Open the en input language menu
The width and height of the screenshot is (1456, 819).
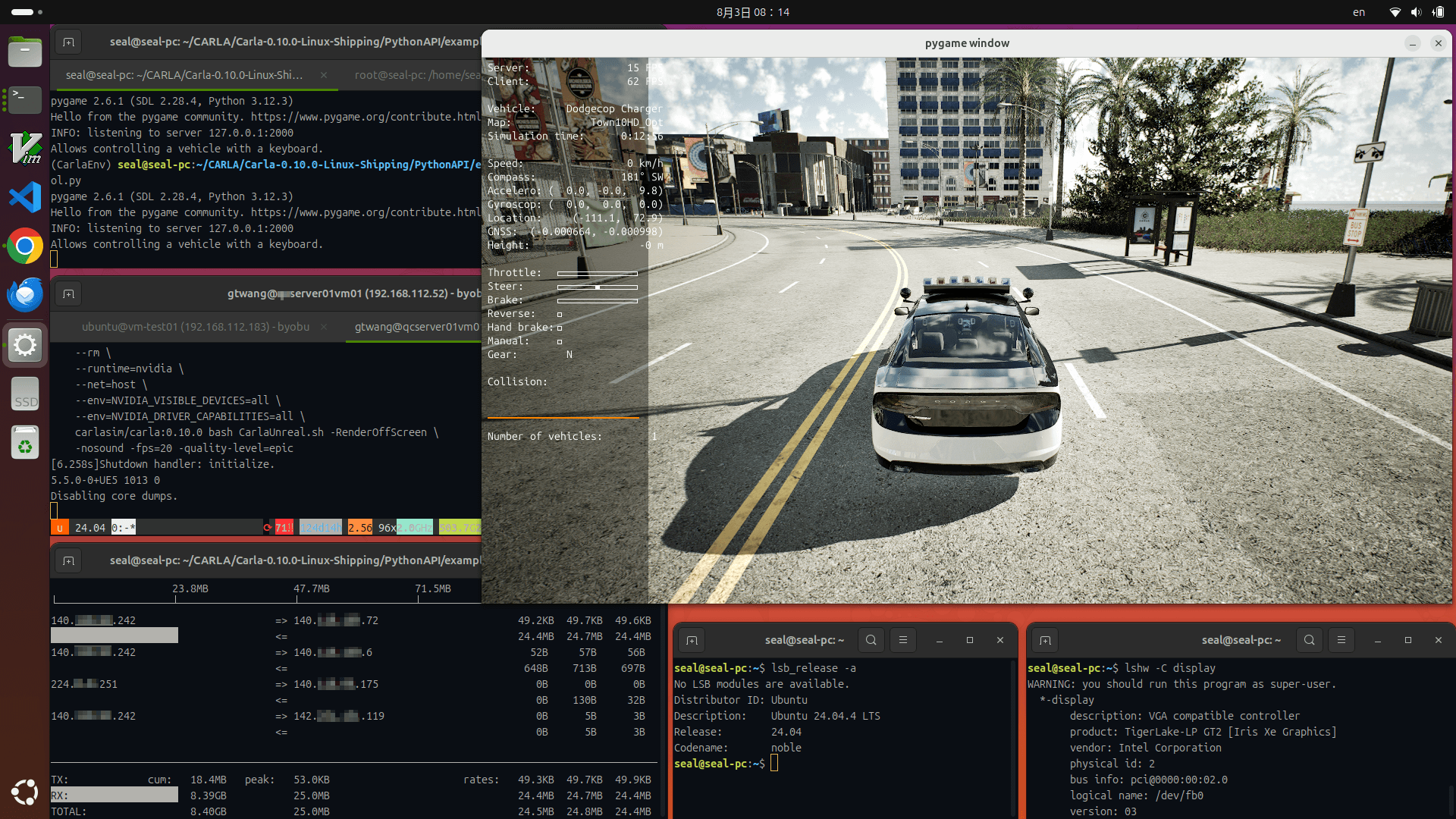[1359, 12]
